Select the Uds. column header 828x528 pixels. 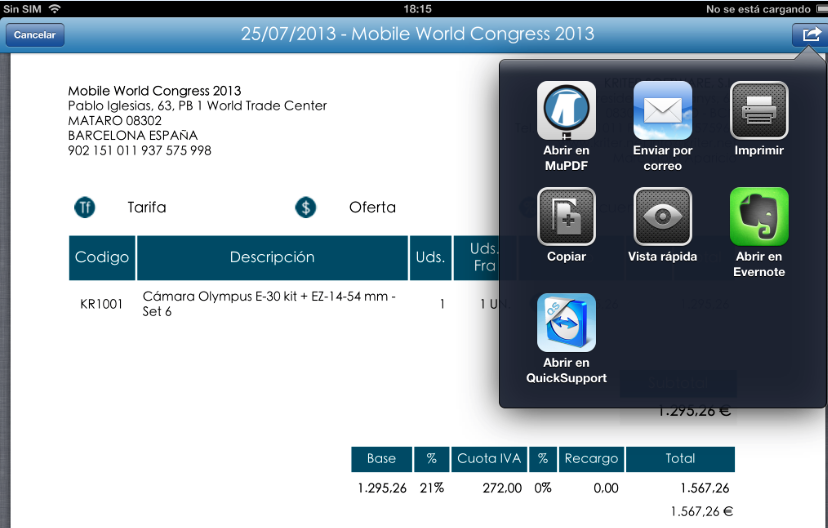pyautogui.click(x=430, y=257)
